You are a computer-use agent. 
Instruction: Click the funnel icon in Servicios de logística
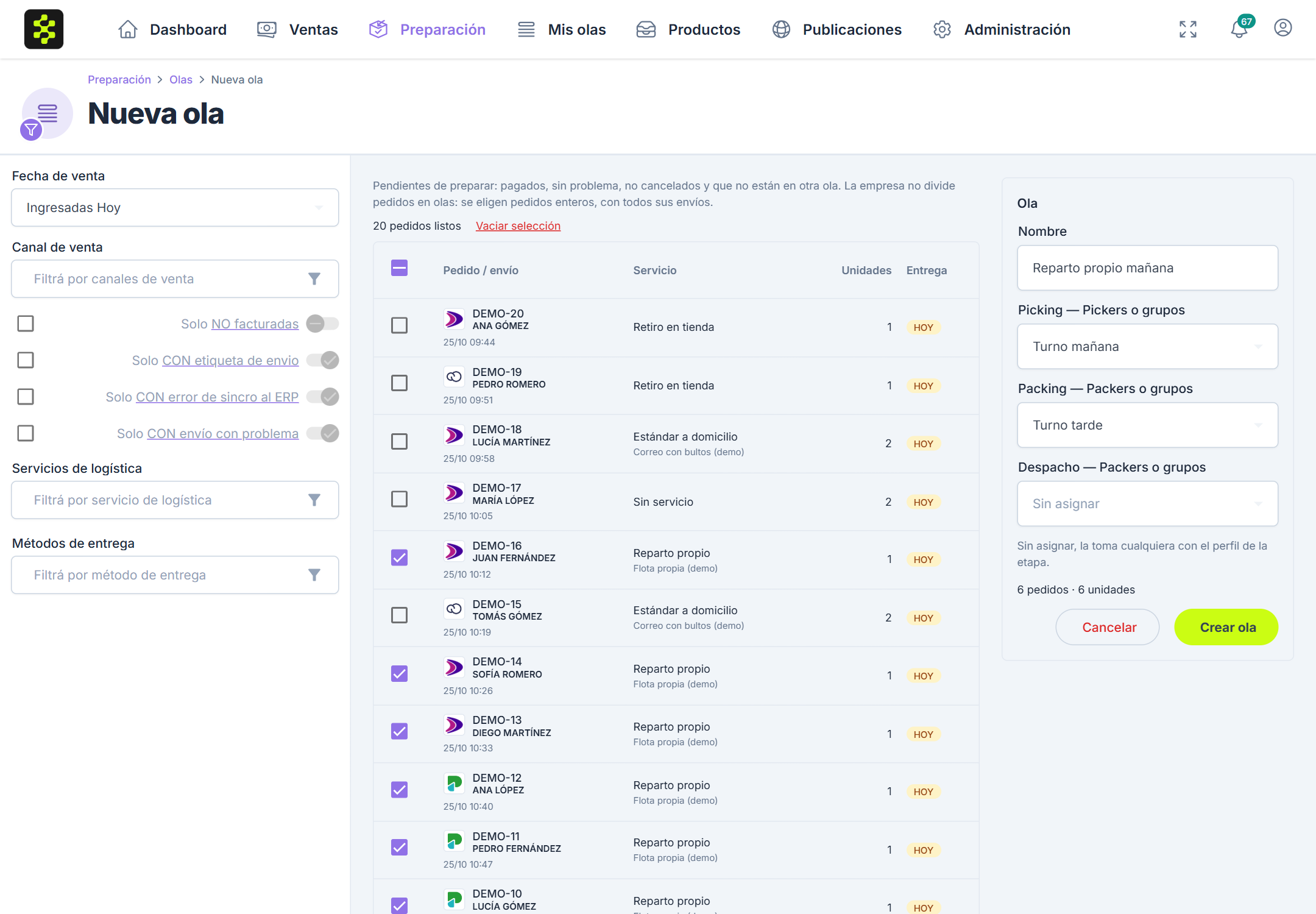click(314, 500)
